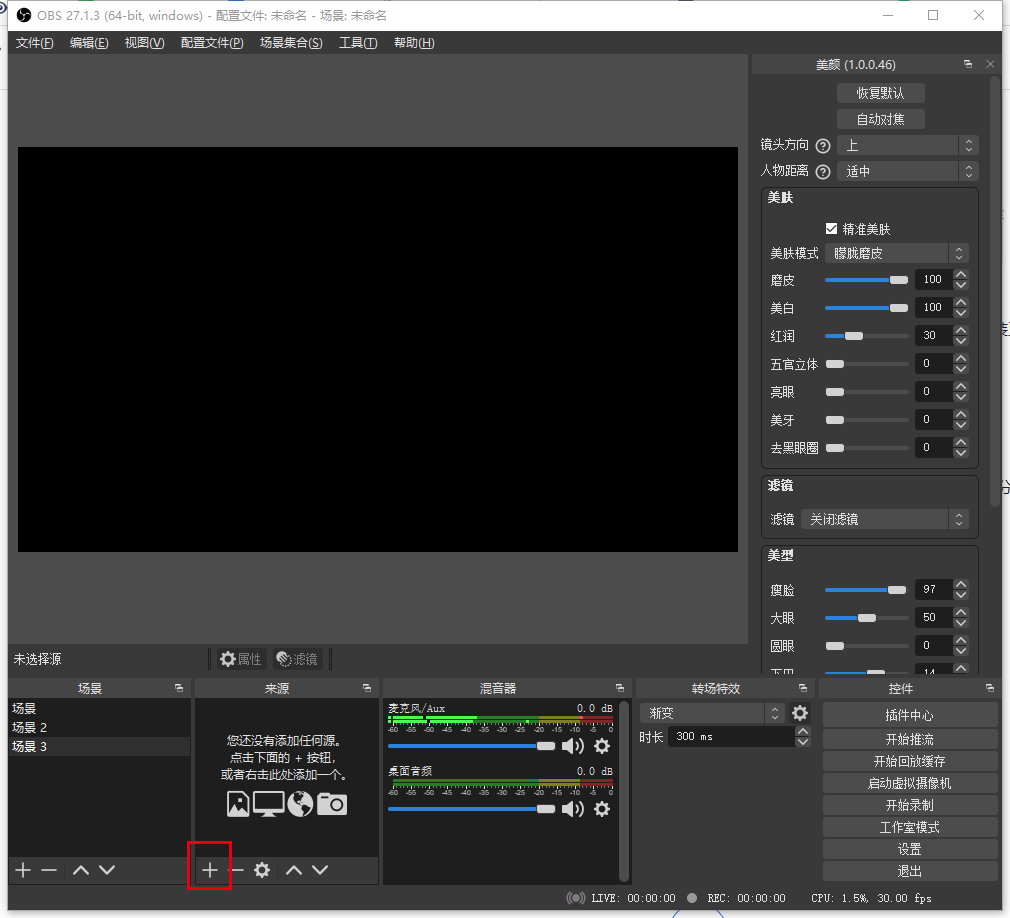Open the 工具(T) menu
Viewport: 1010px width, 918px height.
point(358,43)
